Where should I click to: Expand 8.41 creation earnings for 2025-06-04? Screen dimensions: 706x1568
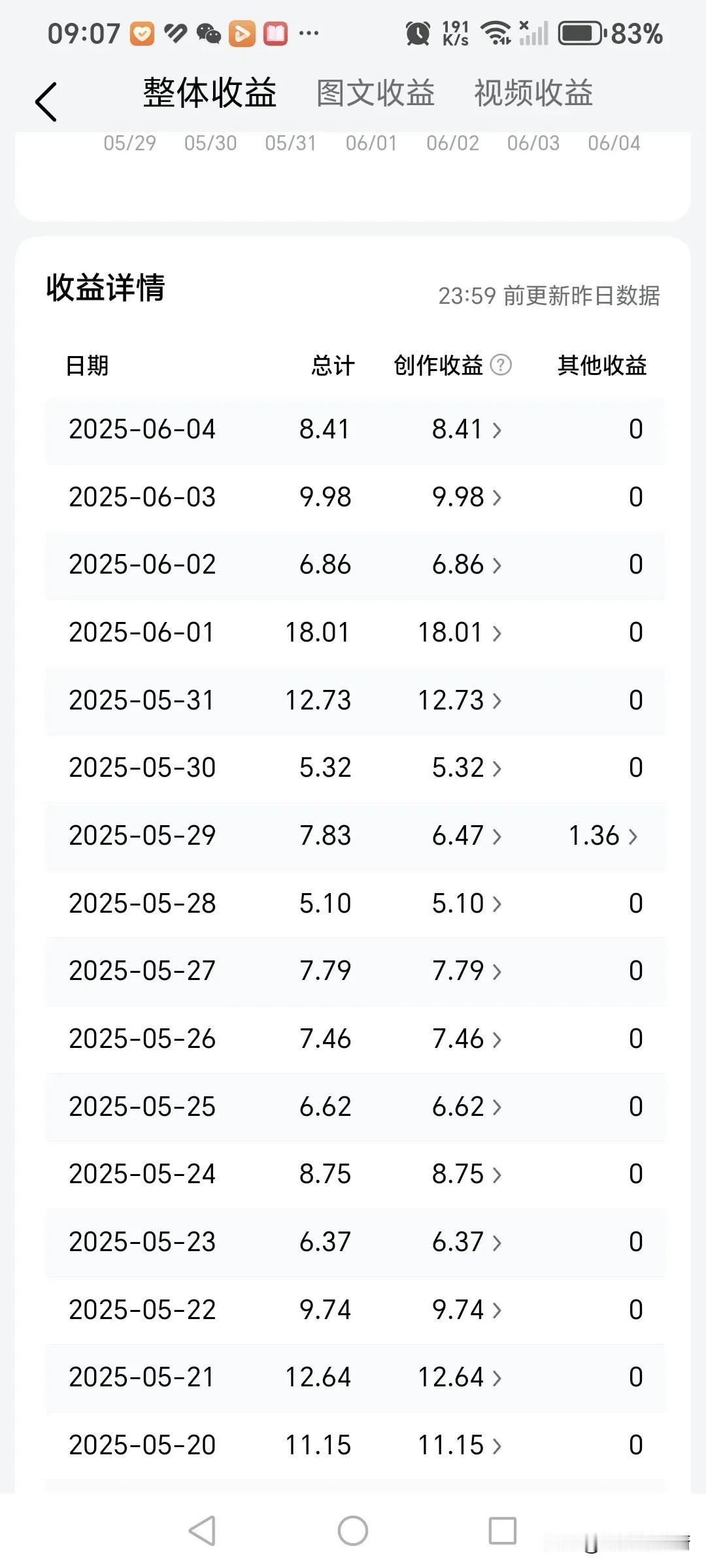coord(466,429)
